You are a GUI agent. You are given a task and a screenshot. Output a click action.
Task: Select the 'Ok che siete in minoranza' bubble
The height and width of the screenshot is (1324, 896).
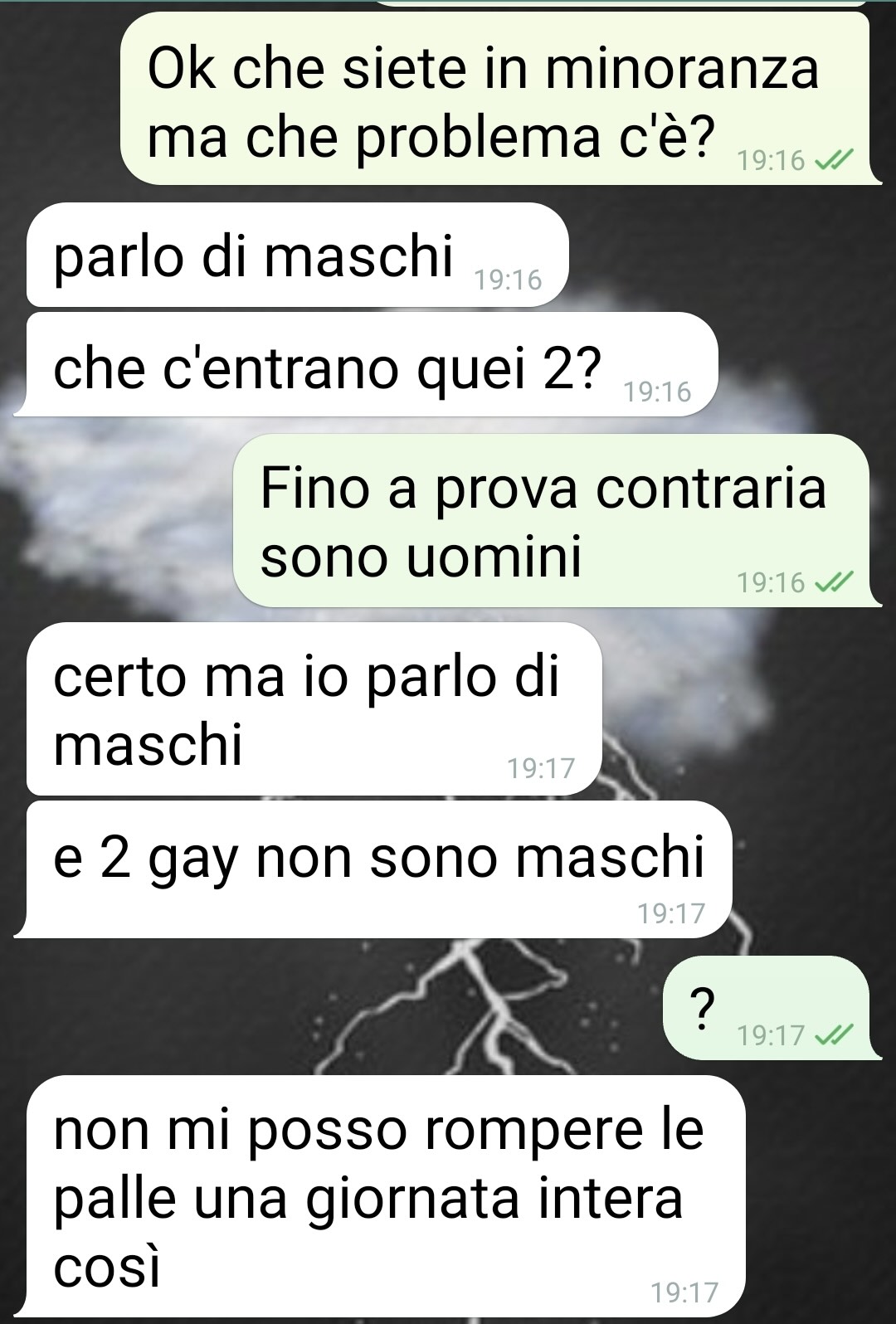tap(501, 98)
